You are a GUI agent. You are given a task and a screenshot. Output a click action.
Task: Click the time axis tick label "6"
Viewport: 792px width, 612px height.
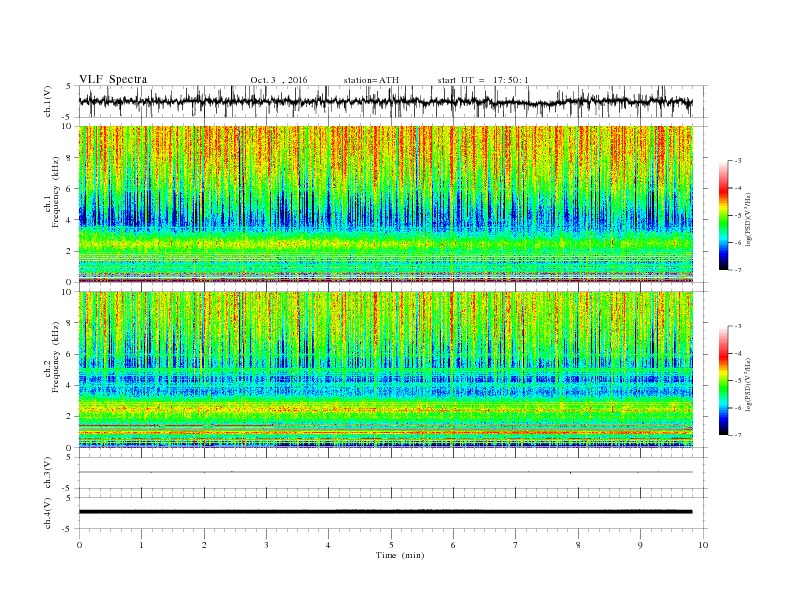tap(454, 545)
